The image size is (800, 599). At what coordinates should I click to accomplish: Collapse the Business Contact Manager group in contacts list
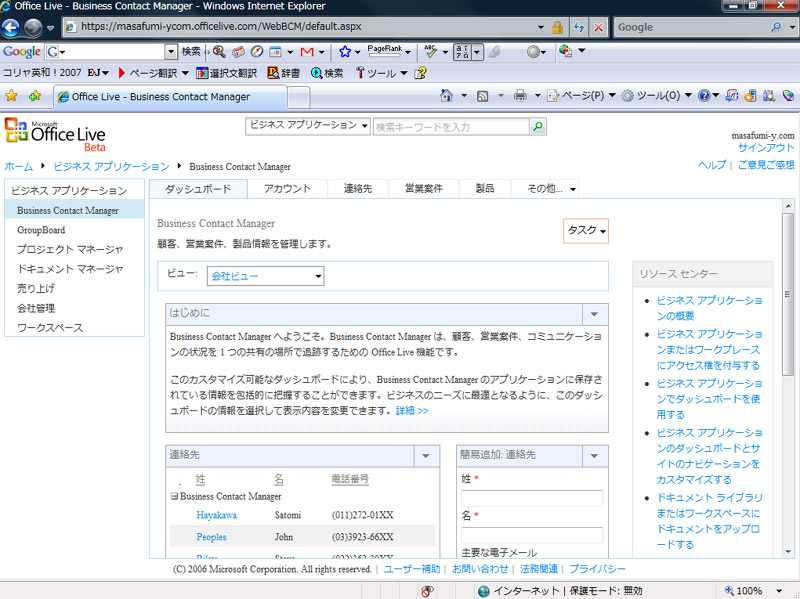click(174, 496)
